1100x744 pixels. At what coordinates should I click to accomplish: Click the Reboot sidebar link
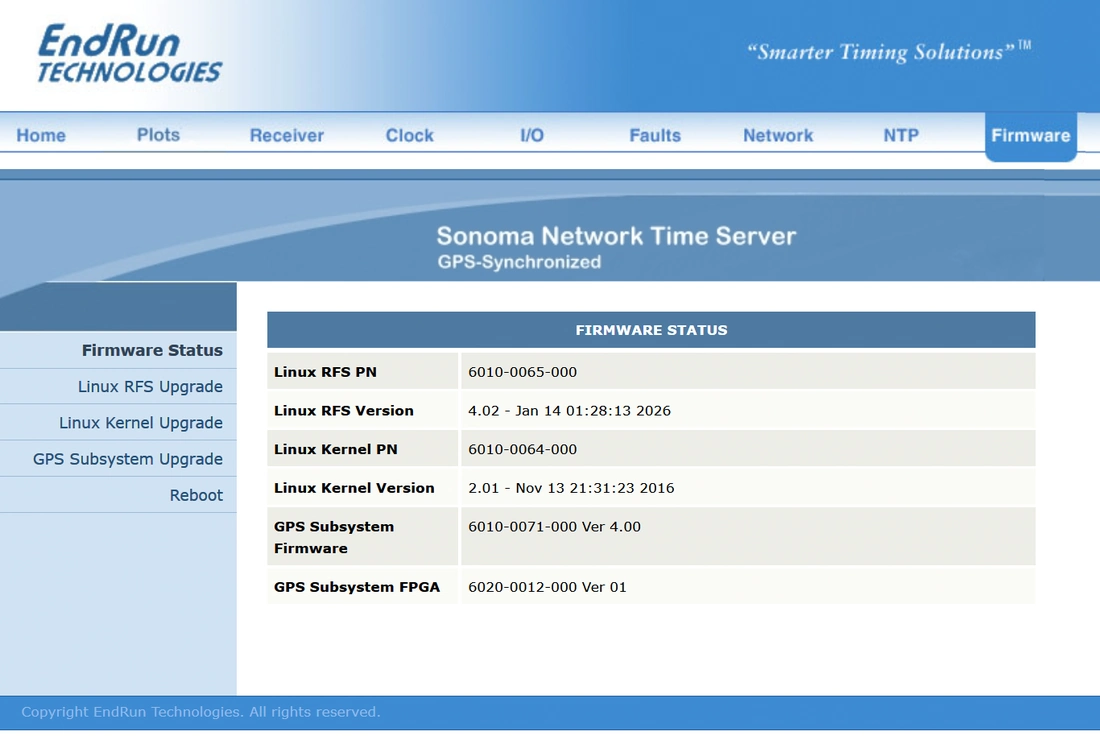coord(196,495)
